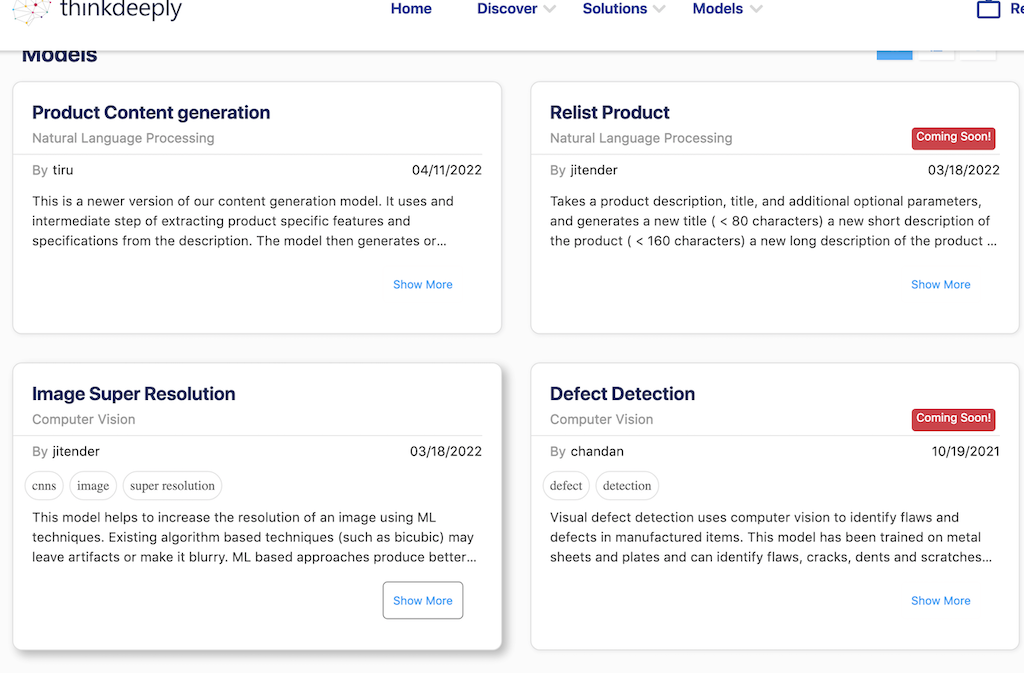Viewport: 1024px width, 673px height.
Task: Expand the Solutions dropdown chevron
Action: [659, 9]
